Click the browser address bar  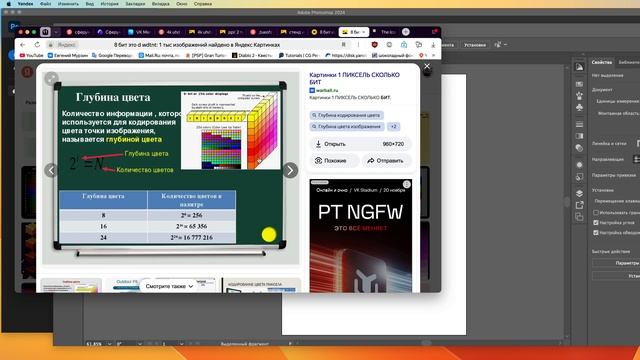pyautogui.click(x=197, y=44)
